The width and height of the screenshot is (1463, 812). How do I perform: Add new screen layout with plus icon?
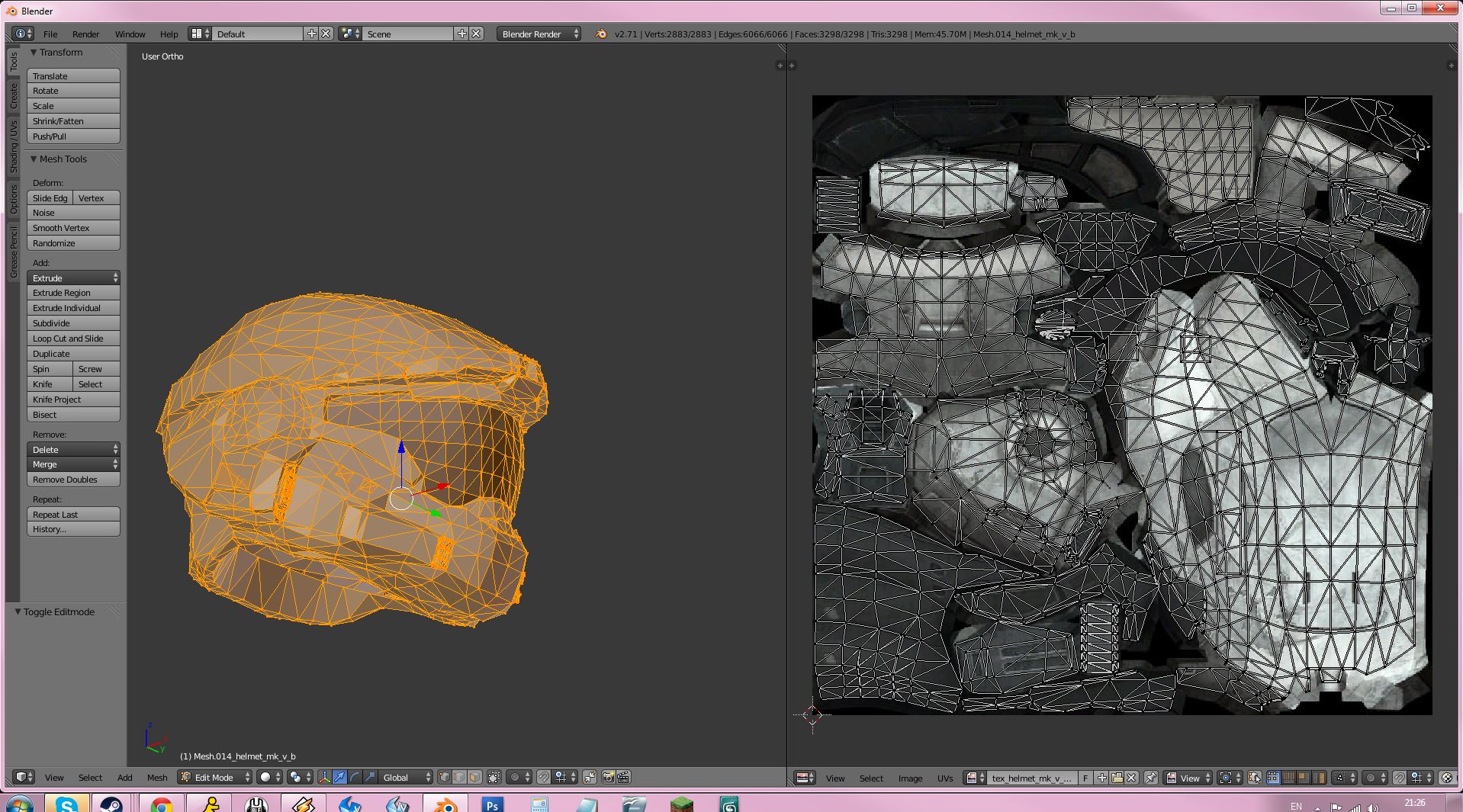311,34
